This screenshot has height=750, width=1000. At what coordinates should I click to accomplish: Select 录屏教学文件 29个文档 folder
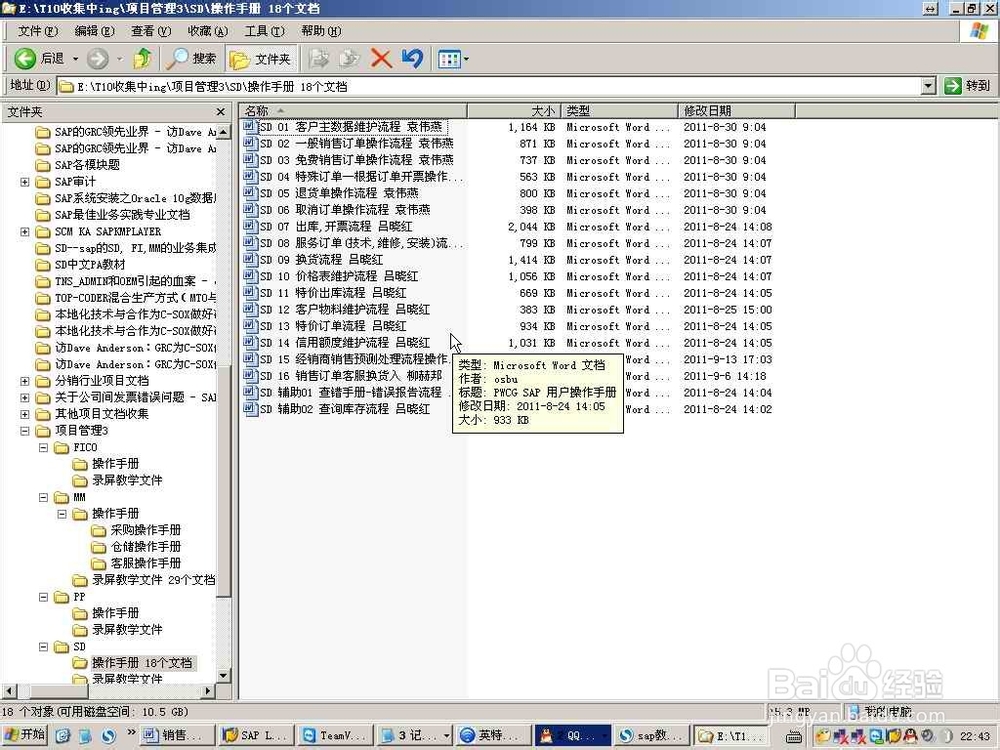(153, 580)
